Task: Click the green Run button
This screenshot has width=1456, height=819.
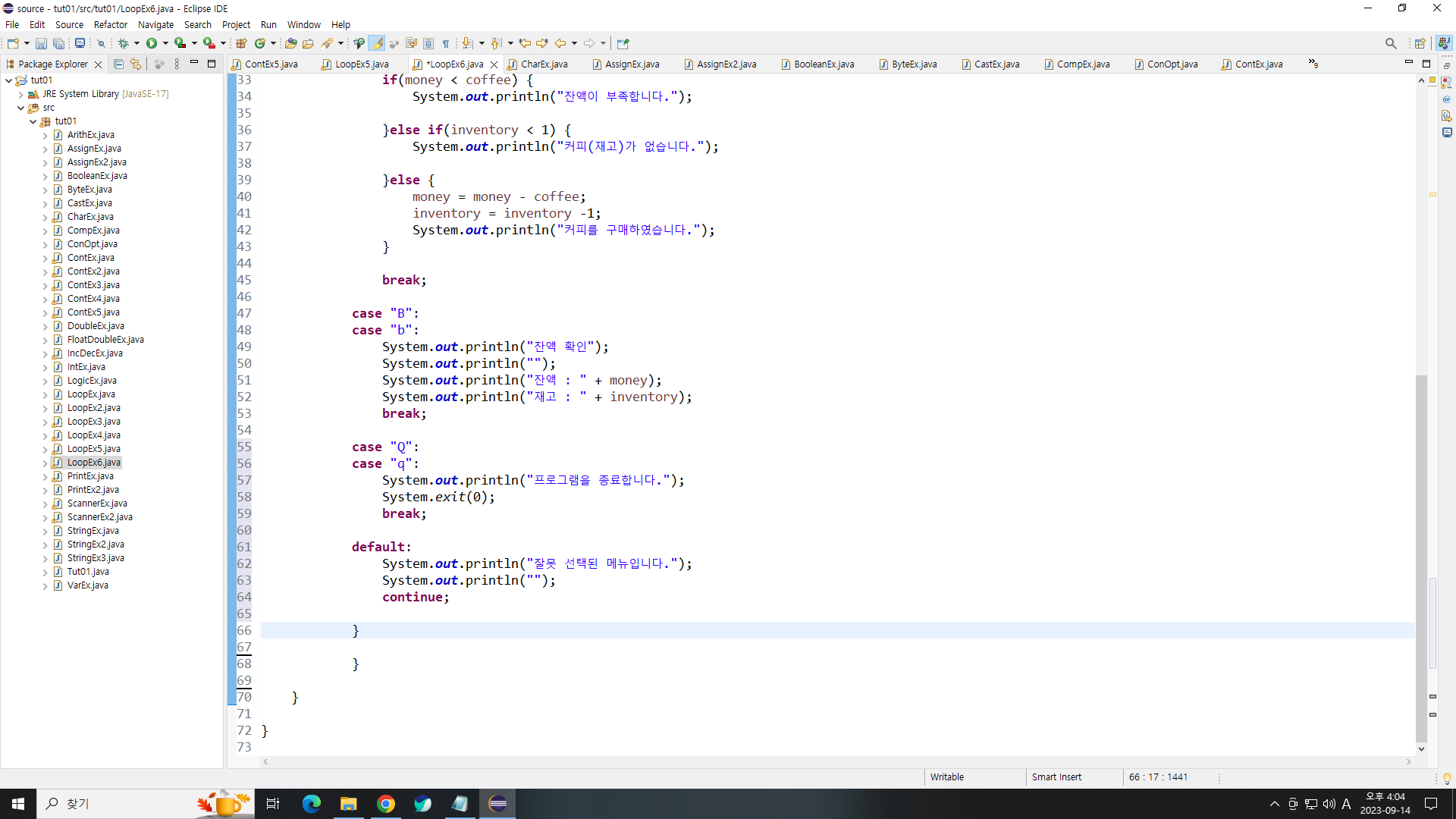Action: [x=152, y=43]
